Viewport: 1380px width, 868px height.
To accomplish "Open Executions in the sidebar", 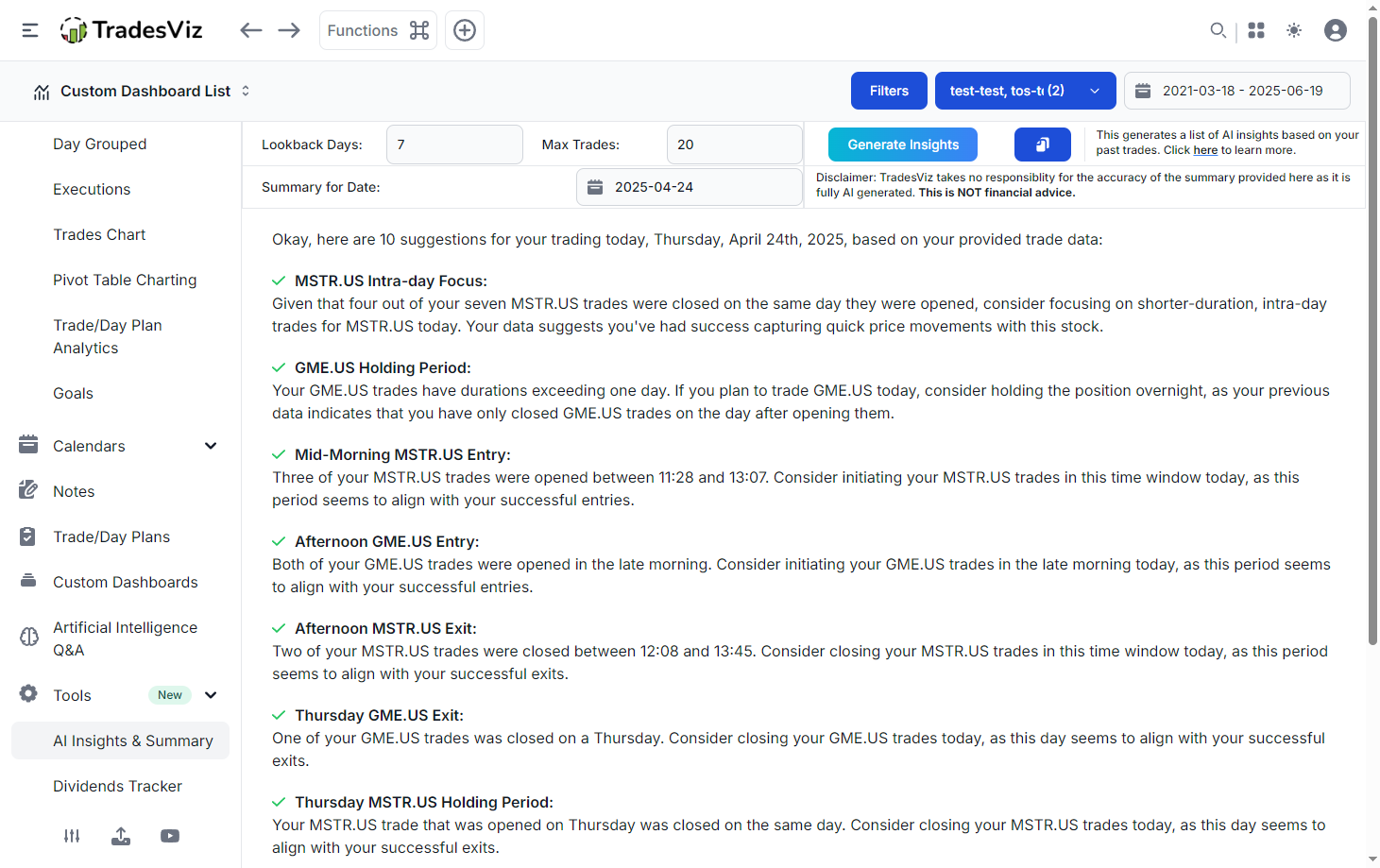I will (x=92, y=189).
